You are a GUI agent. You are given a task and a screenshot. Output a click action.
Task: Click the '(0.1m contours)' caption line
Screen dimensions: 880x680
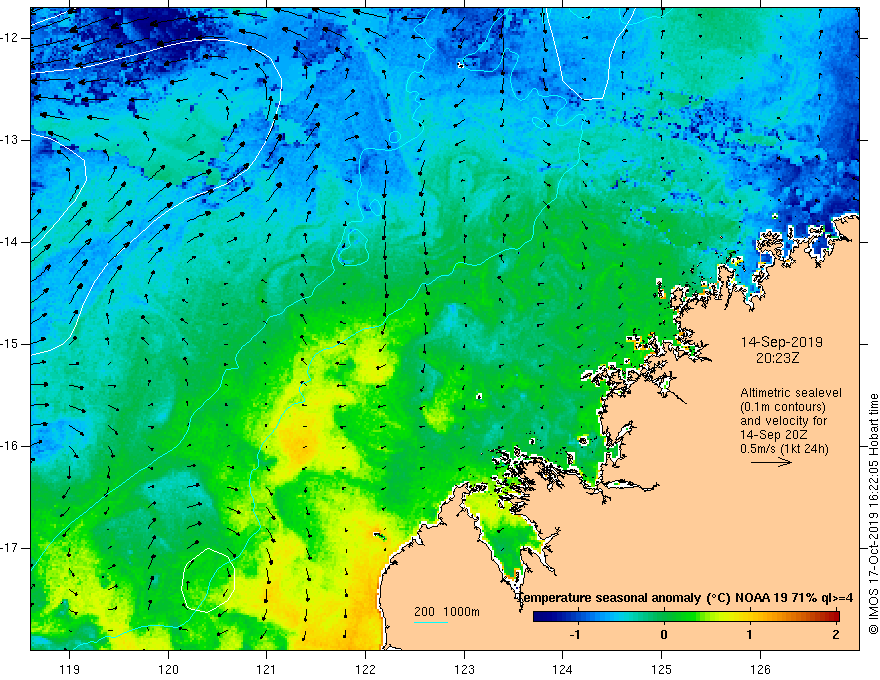[783, 407]
